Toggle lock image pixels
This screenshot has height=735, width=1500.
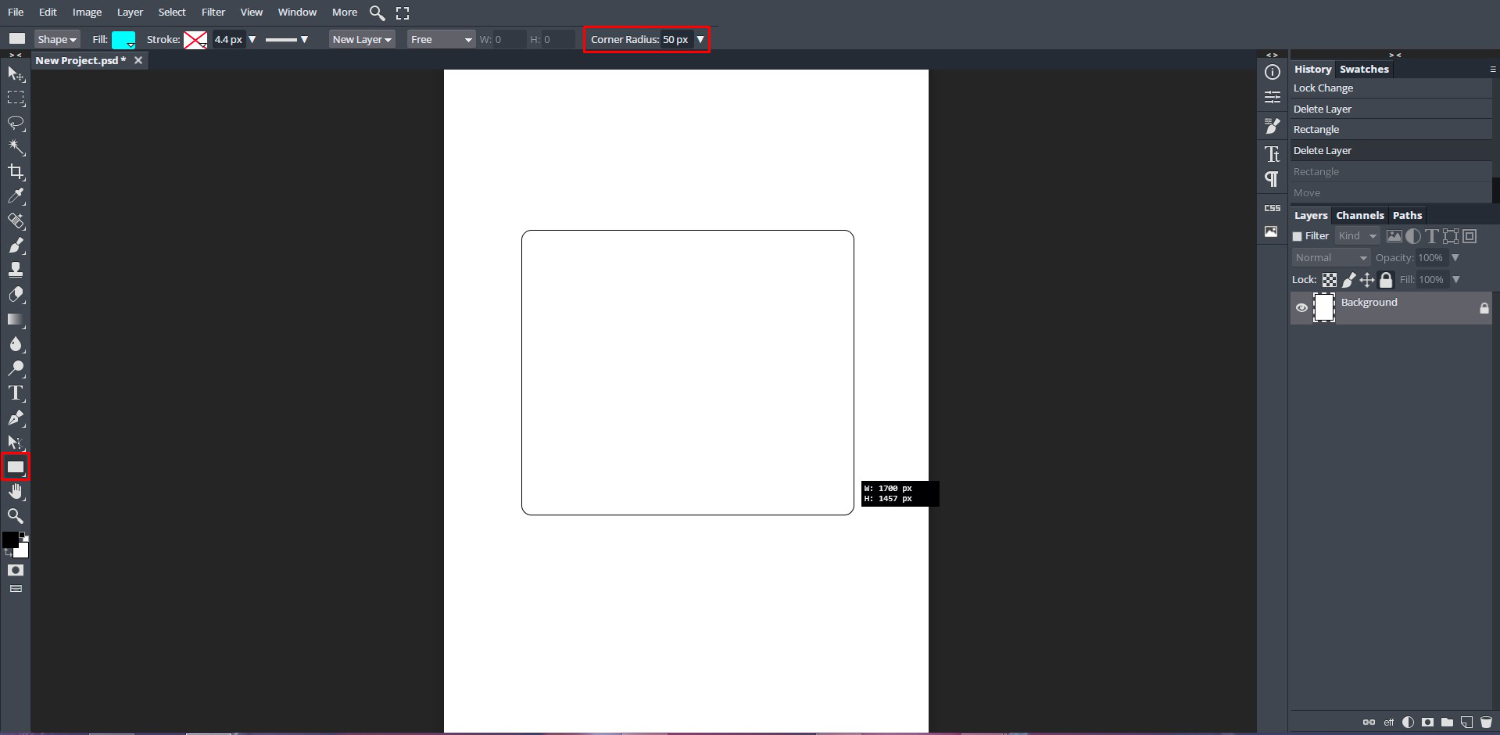(x=1349, y=280)
